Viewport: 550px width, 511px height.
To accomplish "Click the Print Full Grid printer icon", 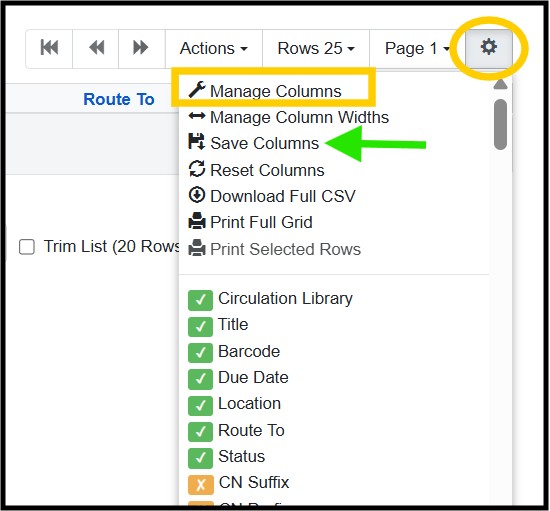I will click(x=197, y=221).
